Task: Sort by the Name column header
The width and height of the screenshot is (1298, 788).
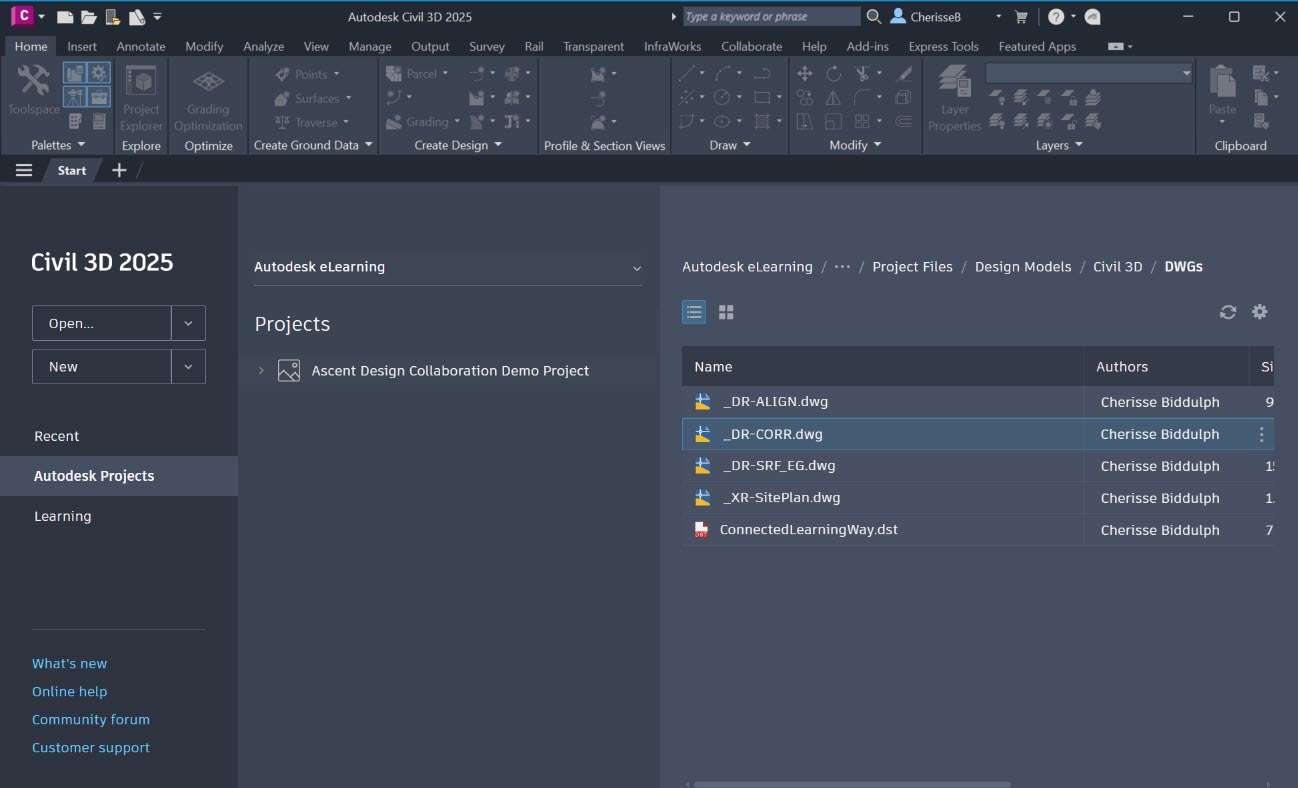Action: coord(883,367)
